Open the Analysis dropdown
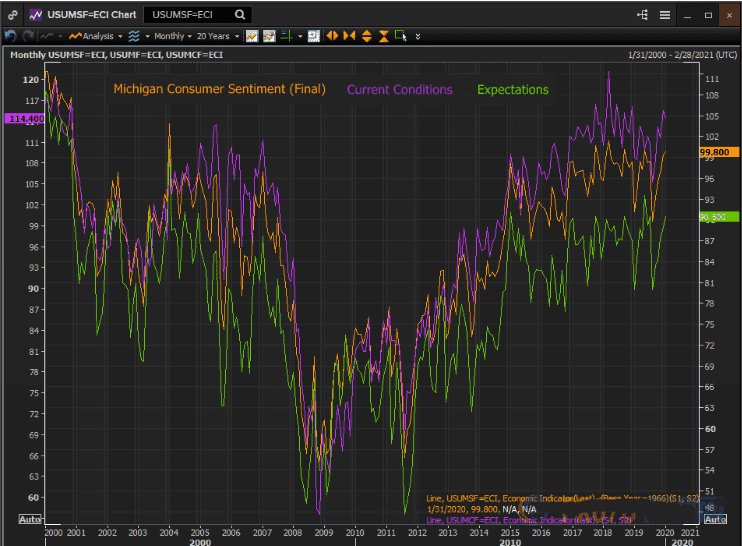742x546 pixels. 95,35
